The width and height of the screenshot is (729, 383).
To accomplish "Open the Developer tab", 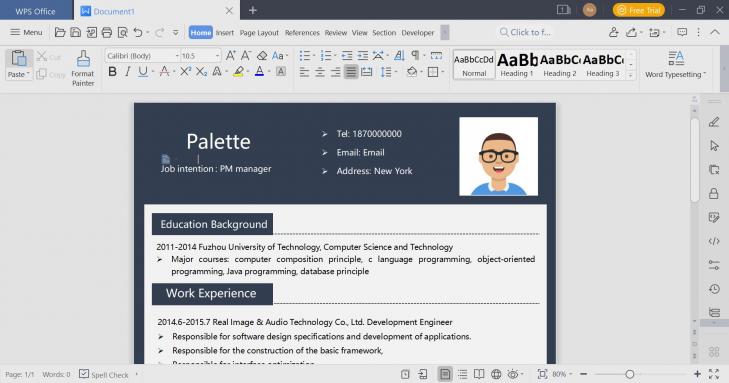I will coord(418,33).
